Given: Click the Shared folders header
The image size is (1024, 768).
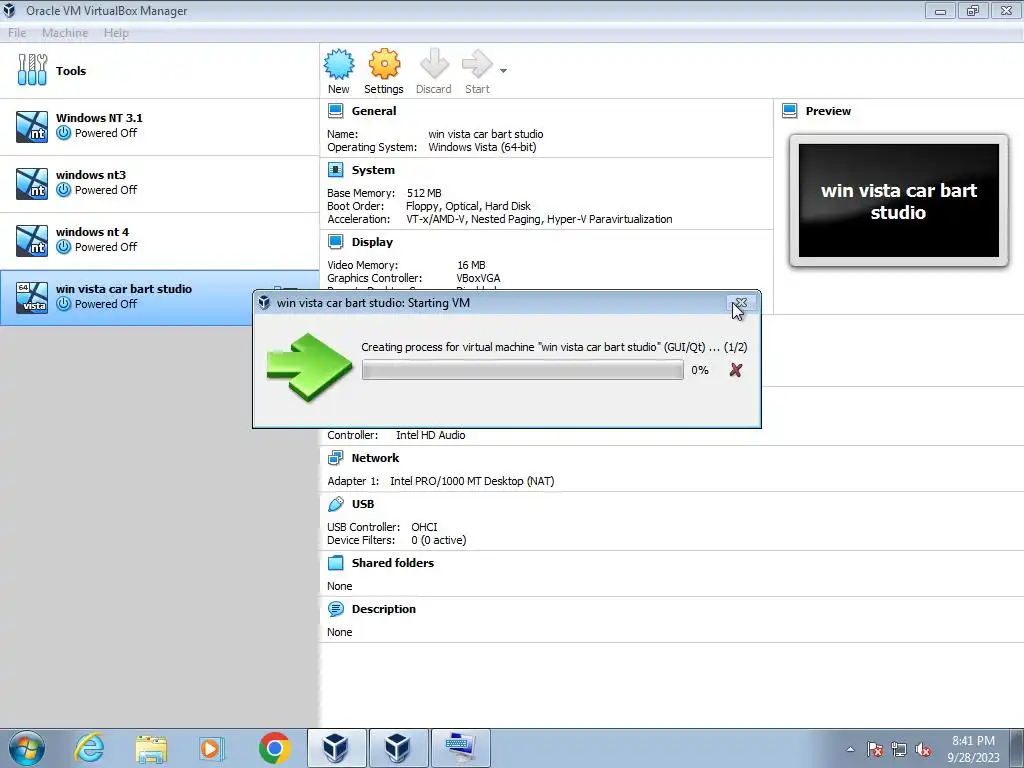Looking at the screenshot, I should pyautogui.click(x=392, y=563).
